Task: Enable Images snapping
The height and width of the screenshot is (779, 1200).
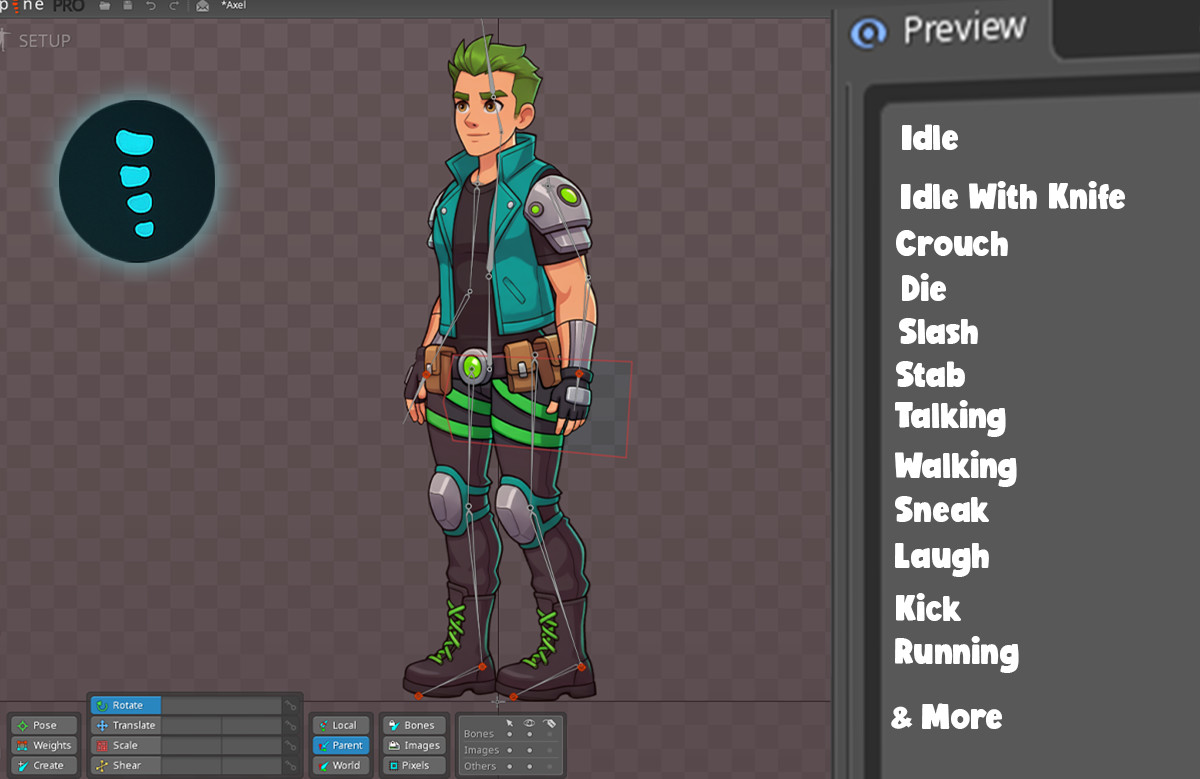Action: point(413,745)
